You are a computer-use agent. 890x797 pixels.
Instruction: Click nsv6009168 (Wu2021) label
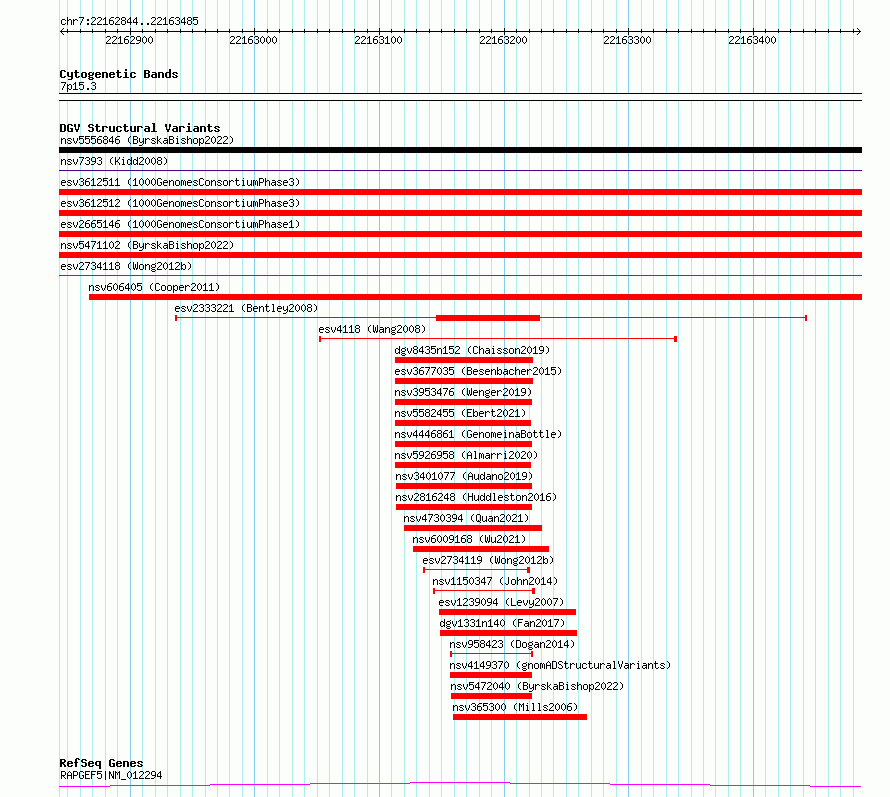[x=469, y=539]
